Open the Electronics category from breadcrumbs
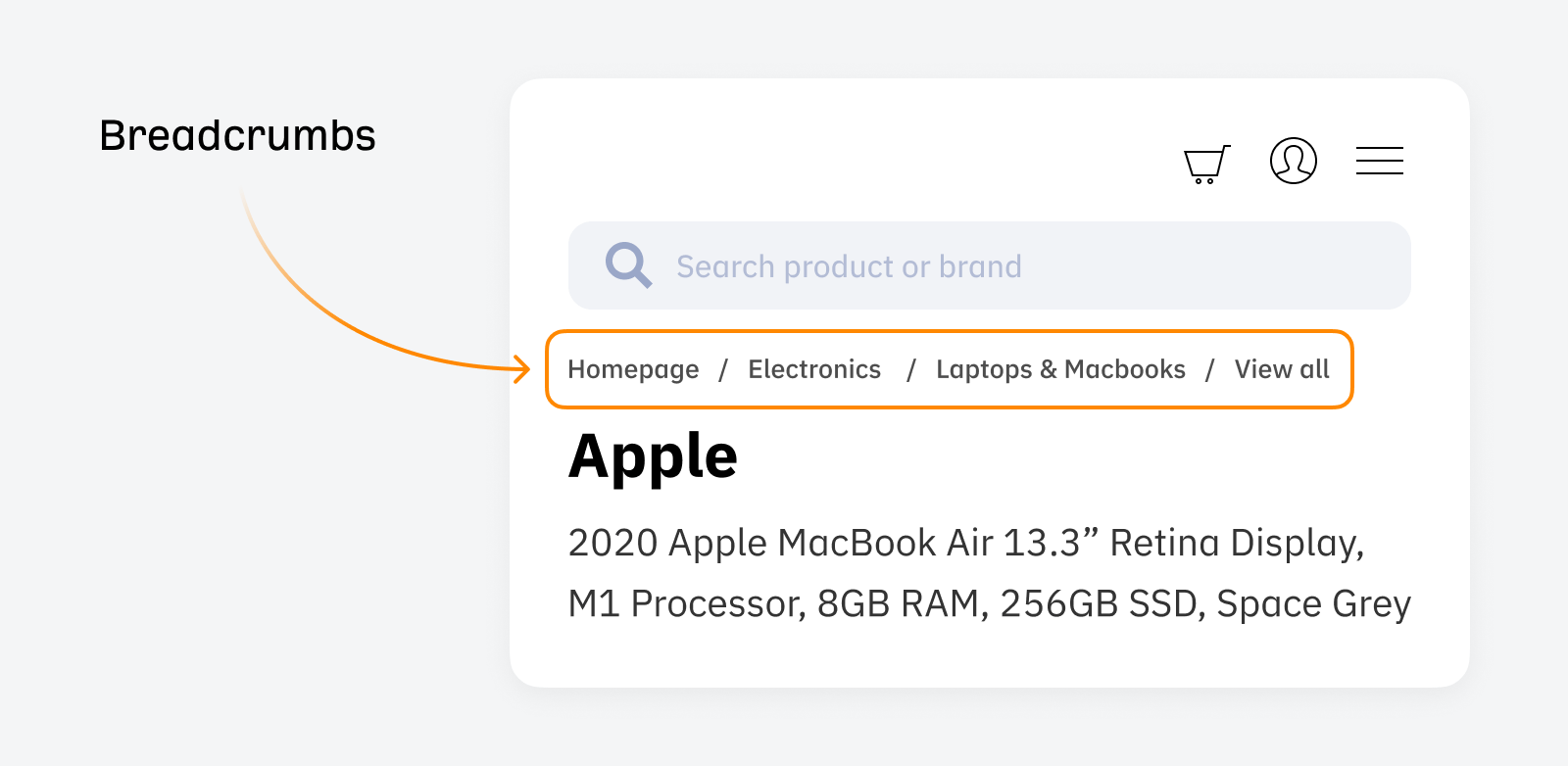The height and width of the screenshot is (766, 1568). point(814,369)
